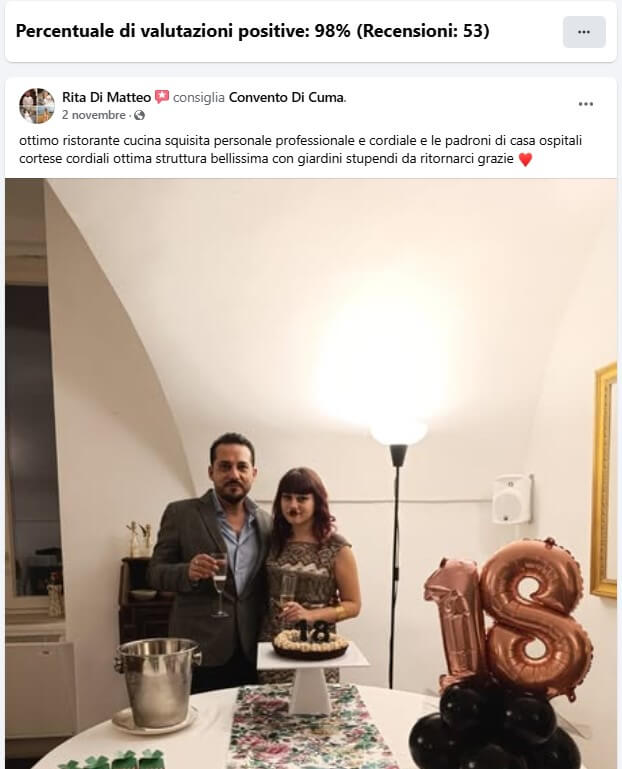Click Rita Di Matteo's round profile avatar

coord(37,105)
